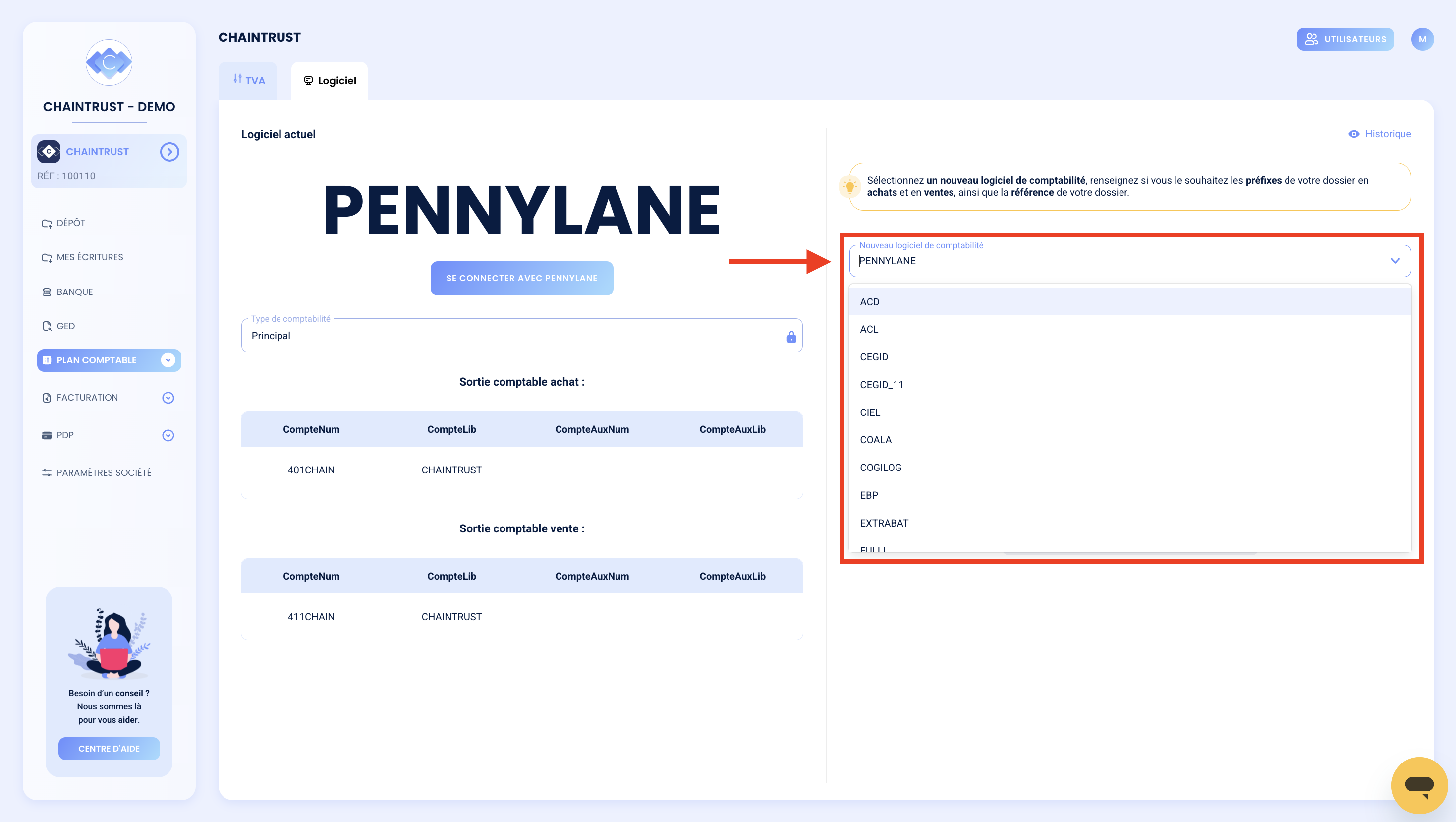
Task: Select EXTRABAT from the software list
Action: (x=1130, y=523)
